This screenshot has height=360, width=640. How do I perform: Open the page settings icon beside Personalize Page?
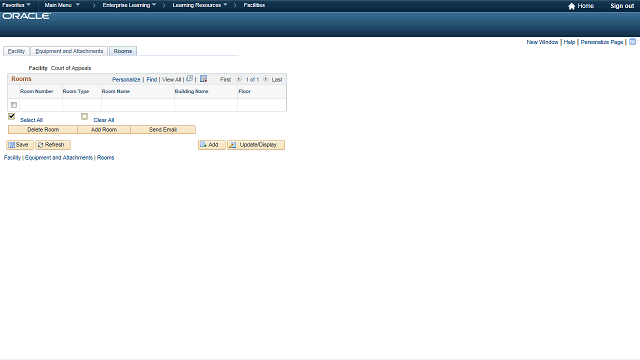632,42
